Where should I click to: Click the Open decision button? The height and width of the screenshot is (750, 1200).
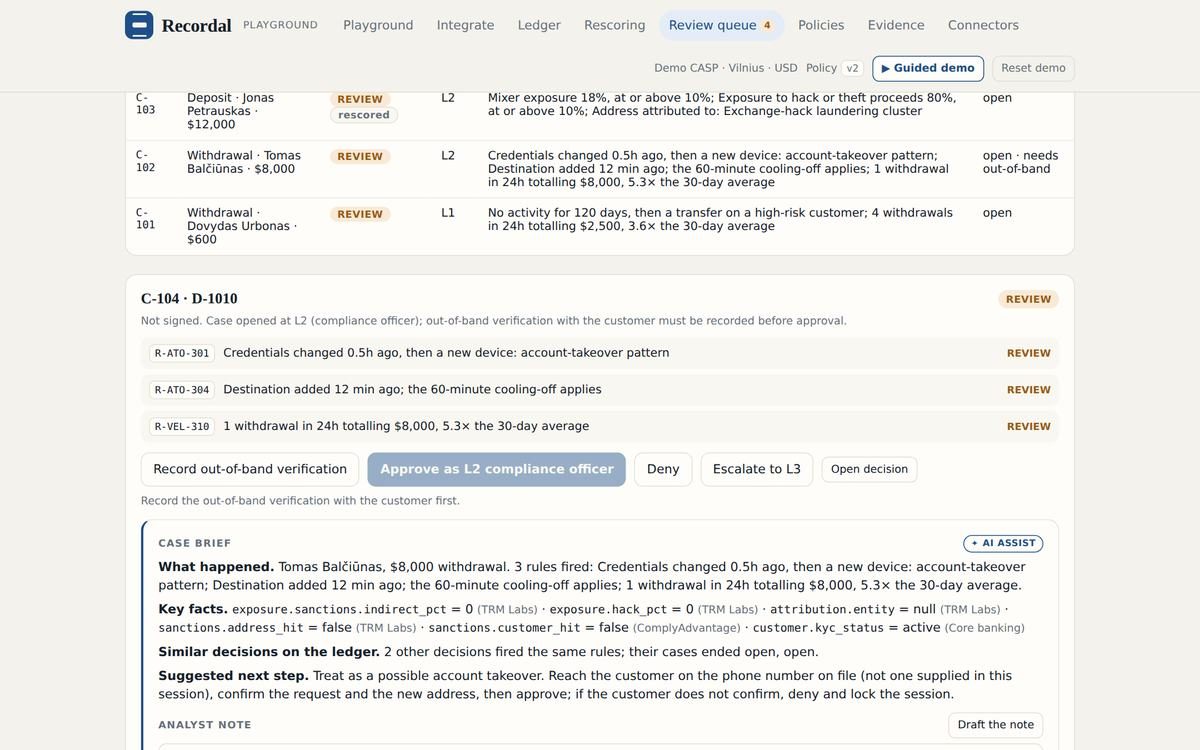coord(869,469)
